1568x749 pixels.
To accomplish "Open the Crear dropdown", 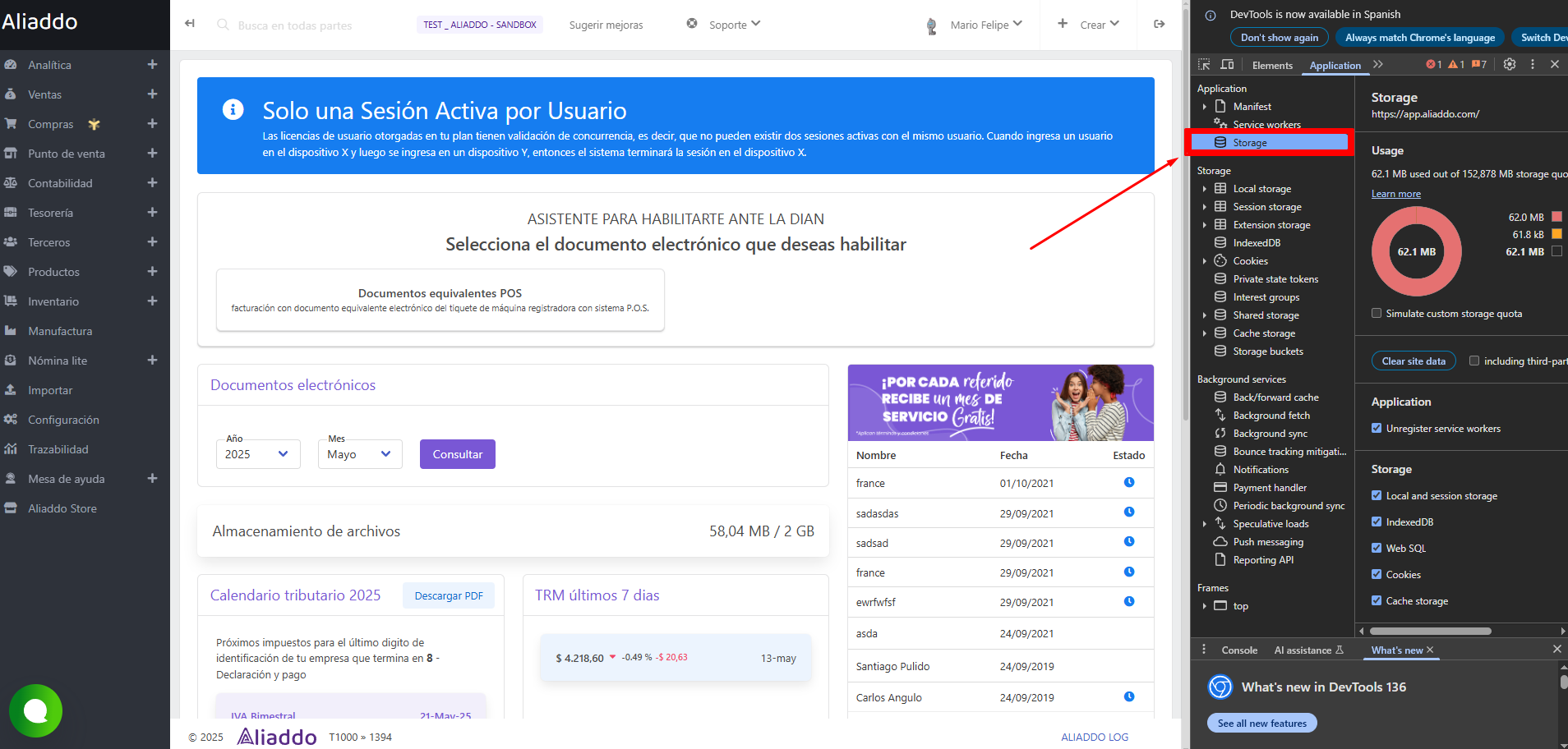I will [1088, 25].
